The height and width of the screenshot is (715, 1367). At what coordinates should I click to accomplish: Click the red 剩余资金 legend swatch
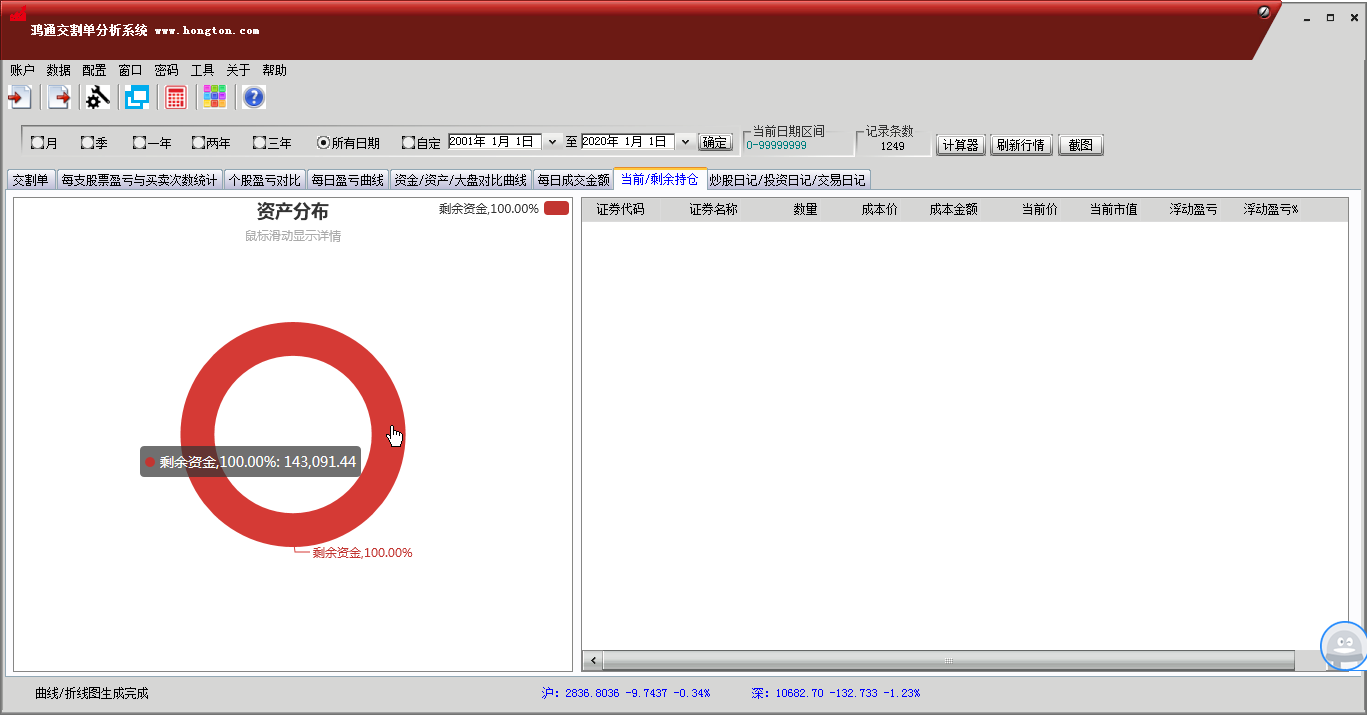click(556, 208)
